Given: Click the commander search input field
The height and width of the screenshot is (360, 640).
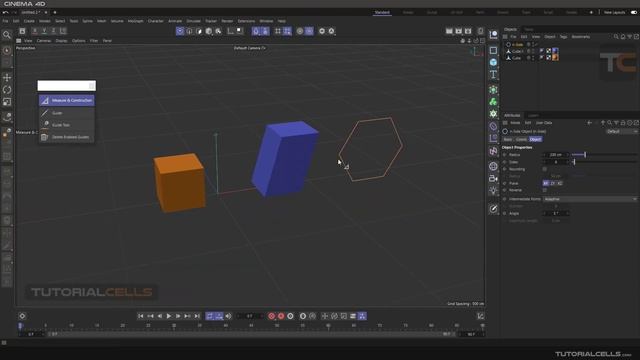Looking at the screenshot, I should 67,85.
